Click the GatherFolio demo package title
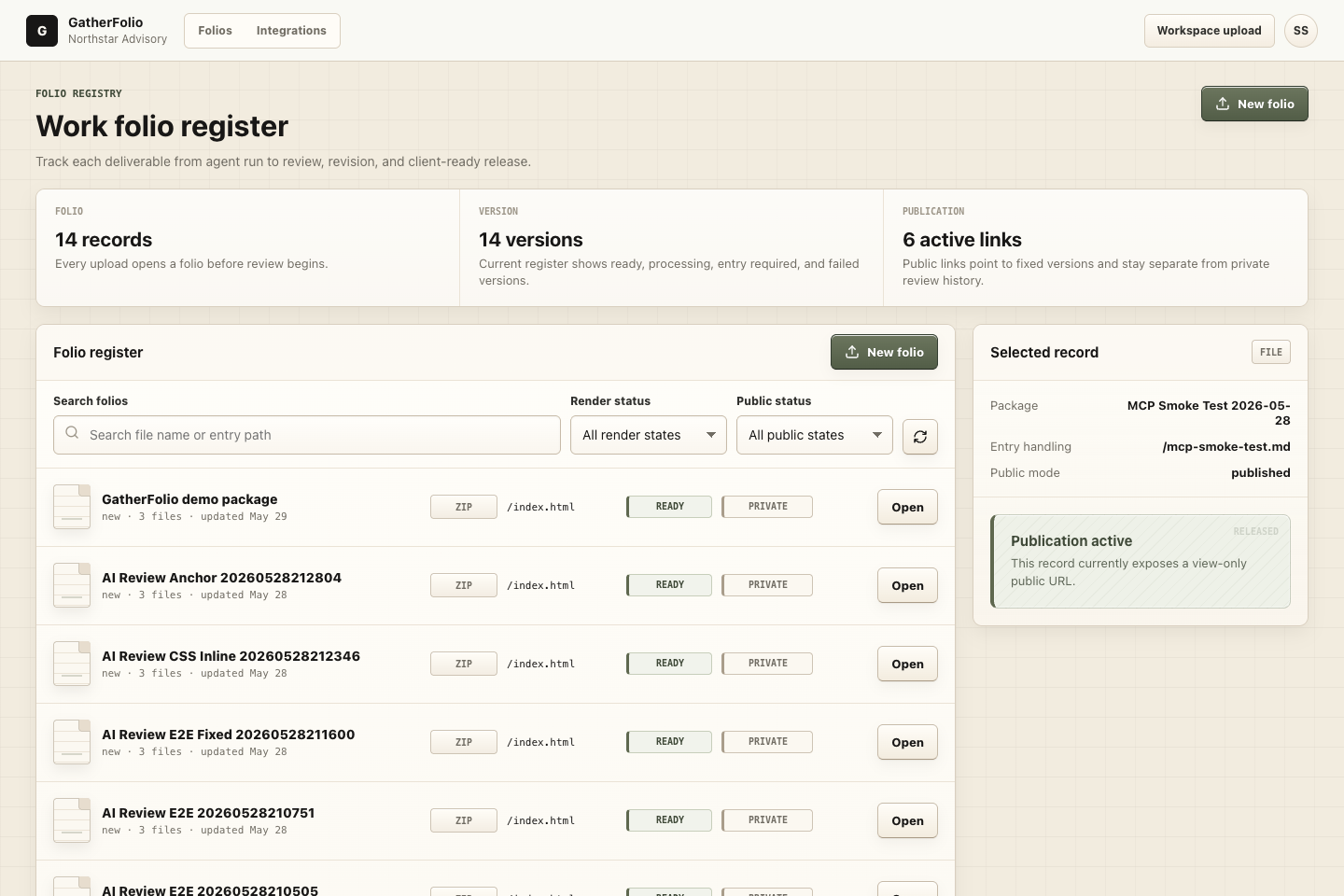Viewport: 1344px width, 896px height. [x=189, y=499]
